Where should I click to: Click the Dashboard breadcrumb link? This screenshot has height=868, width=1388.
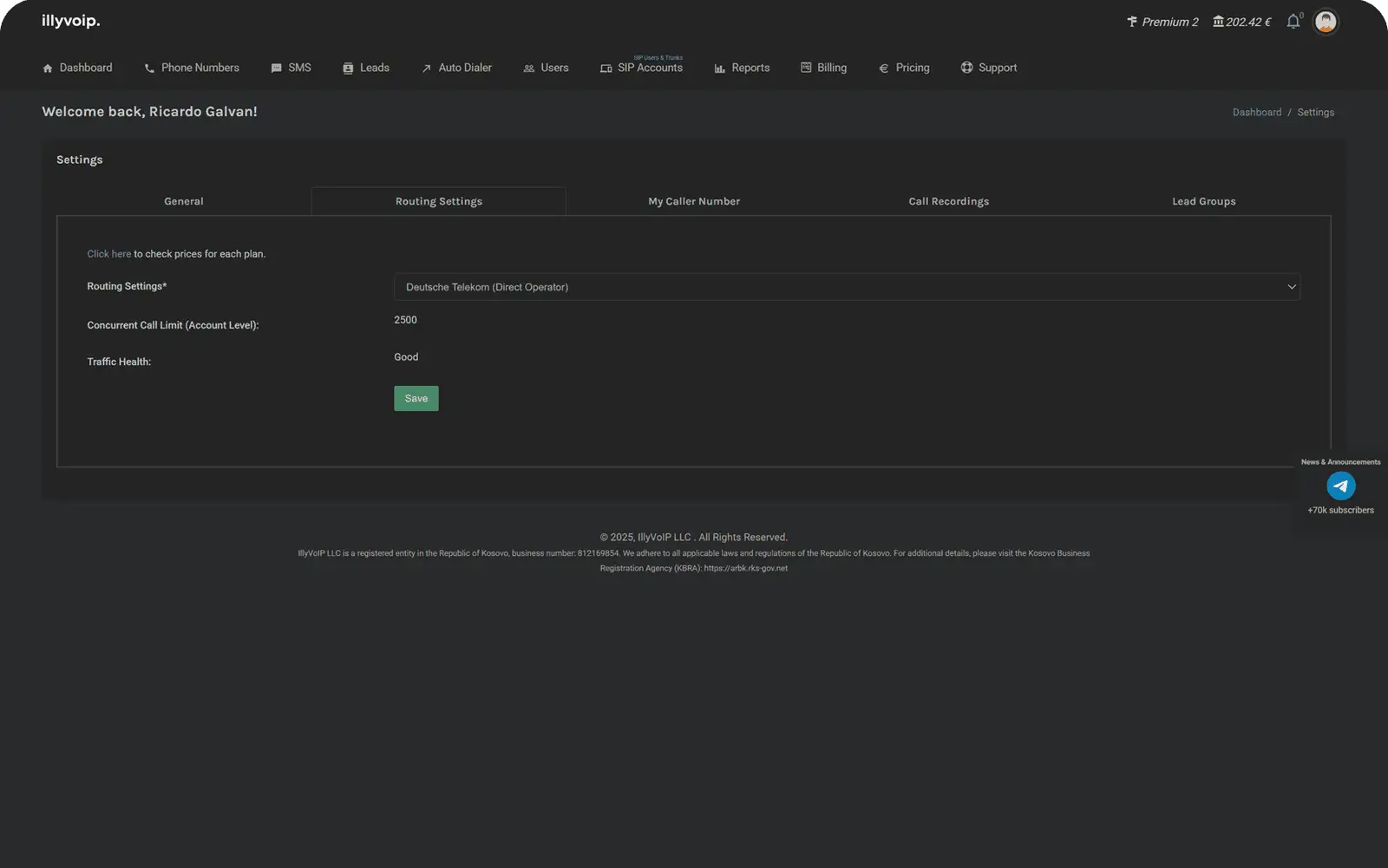point(1256,113)
